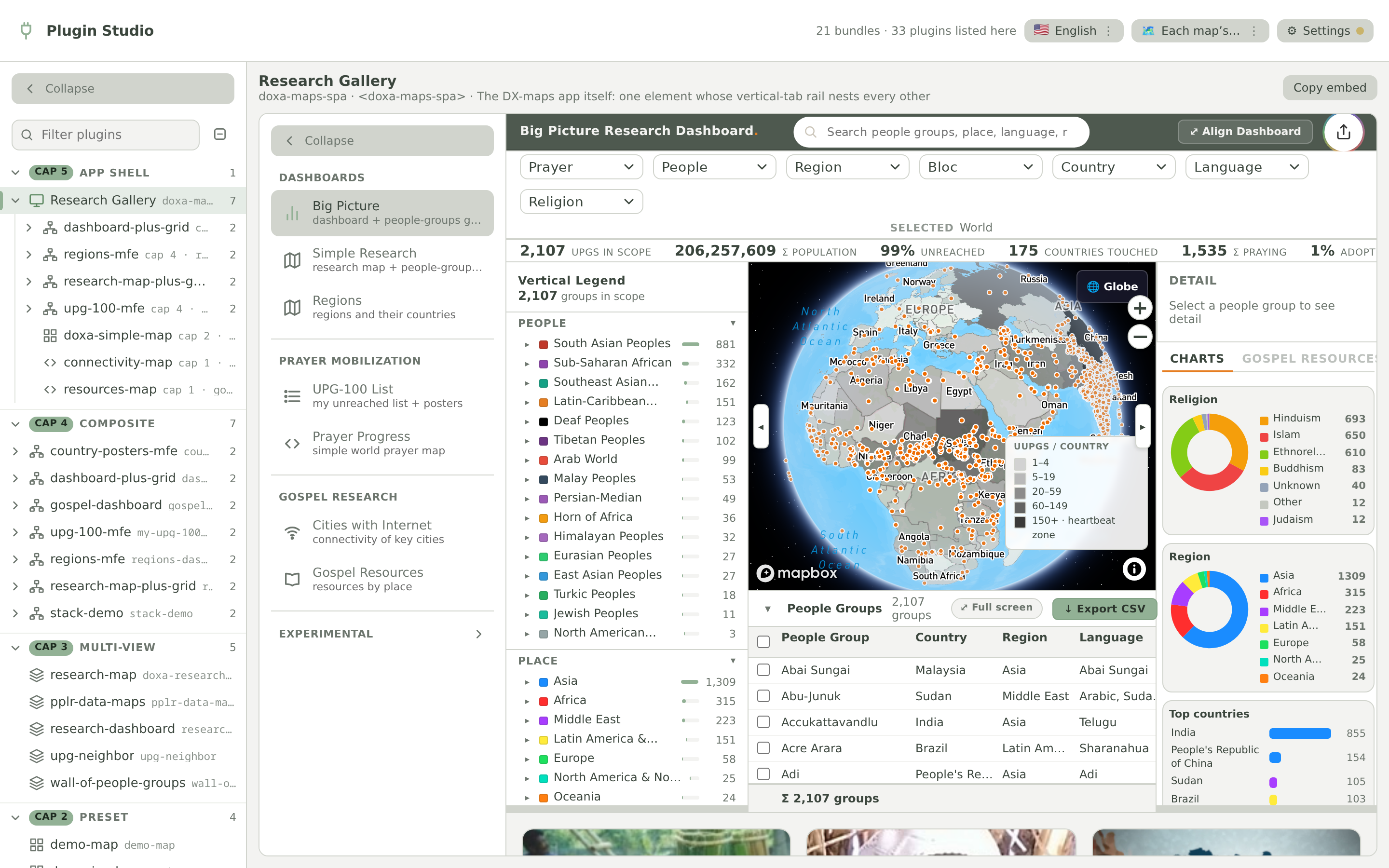The height and width of the screenshot is (868, 1389).
Task: Open the Religion filter dropdown
Action: [x=581, y=202]
